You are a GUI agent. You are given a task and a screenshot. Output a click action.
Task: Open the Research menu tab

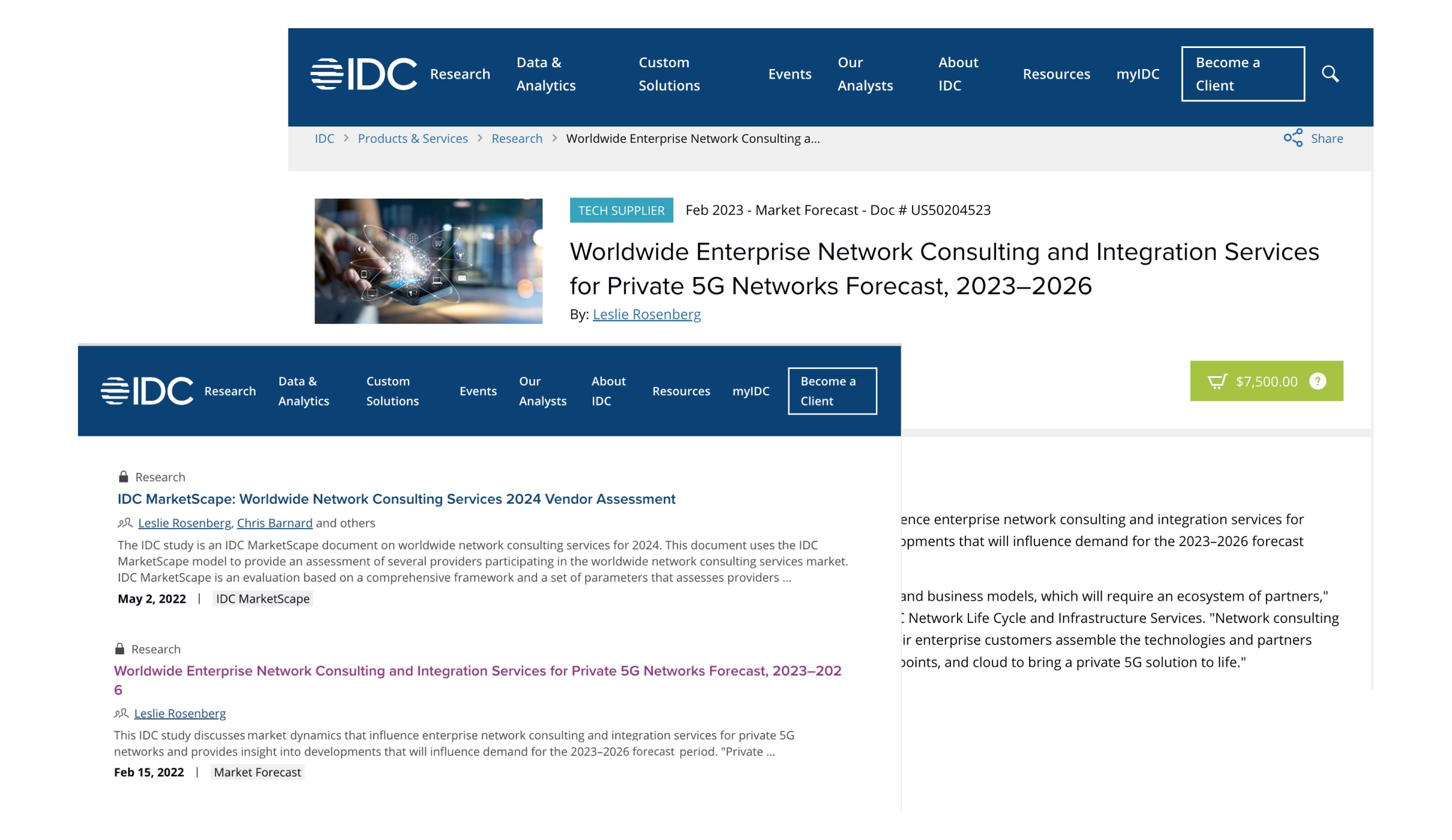point(459,74)
